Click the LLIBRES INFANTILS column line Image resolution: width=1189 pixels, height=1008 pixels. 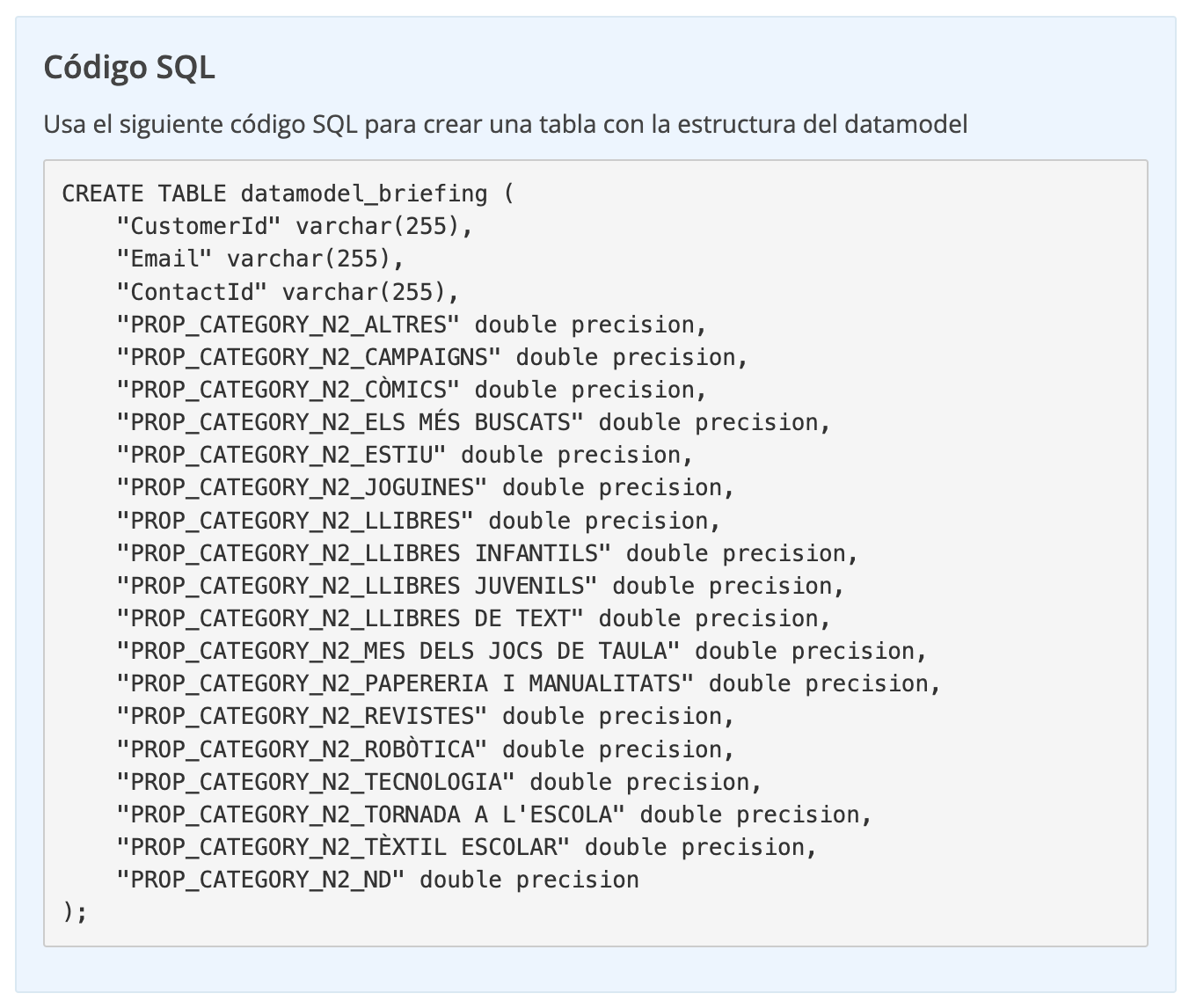(x=486, y=553)
